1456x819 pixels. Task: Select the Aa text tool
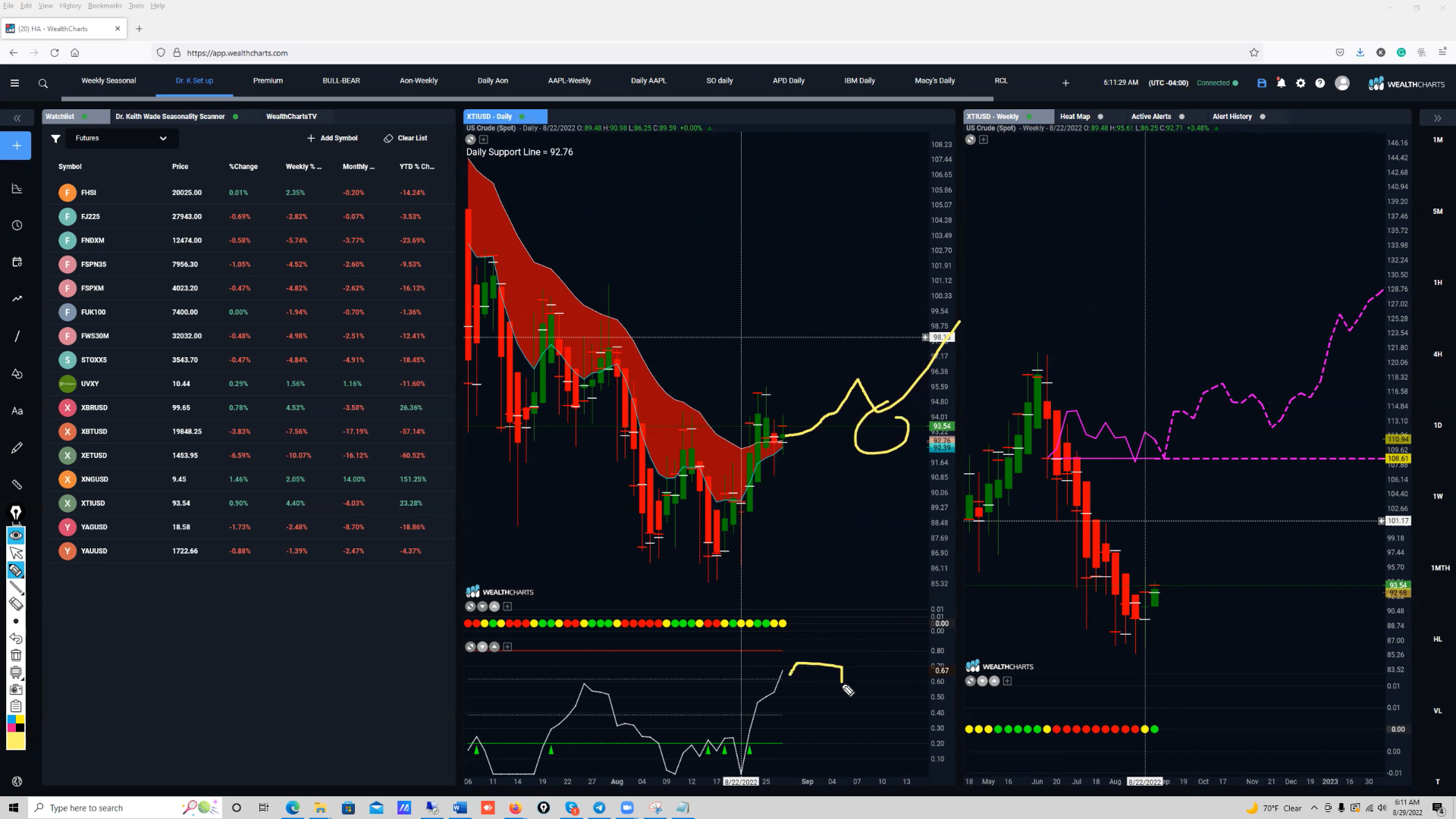[x=17, y=410]
